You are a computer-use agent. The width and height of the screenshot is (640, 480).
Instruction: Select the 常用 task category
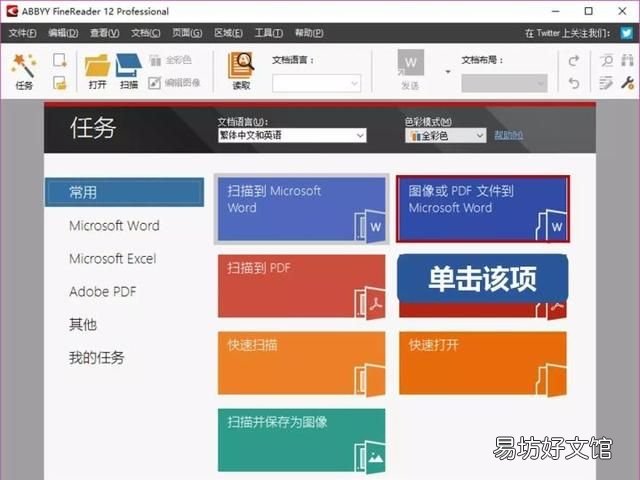click(124, 192)
